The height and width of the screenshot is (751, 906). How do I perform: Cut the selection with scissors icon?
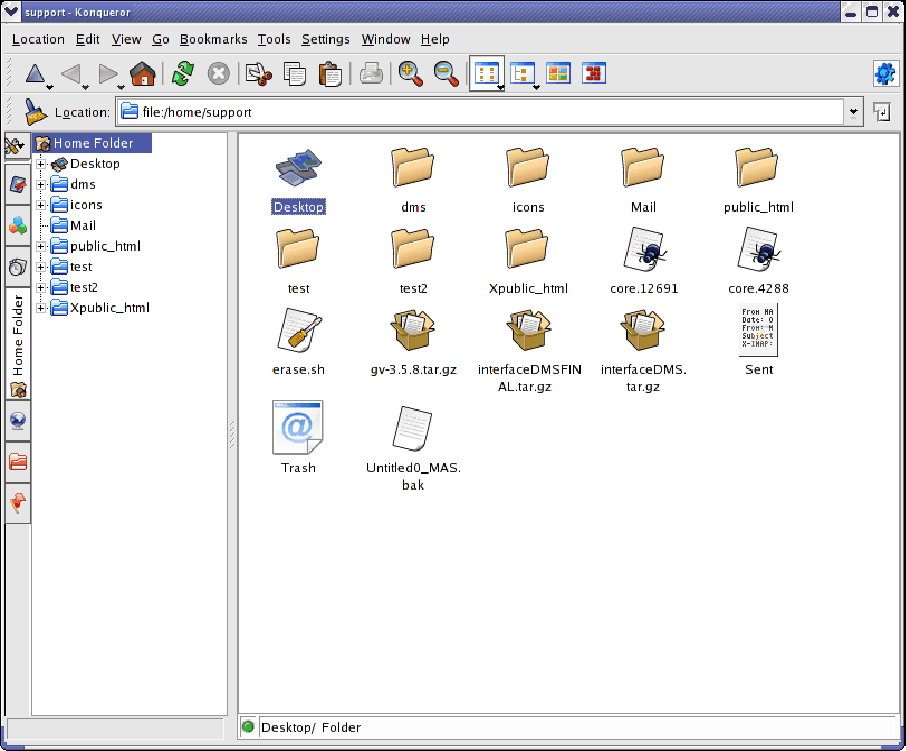[259, 73]
